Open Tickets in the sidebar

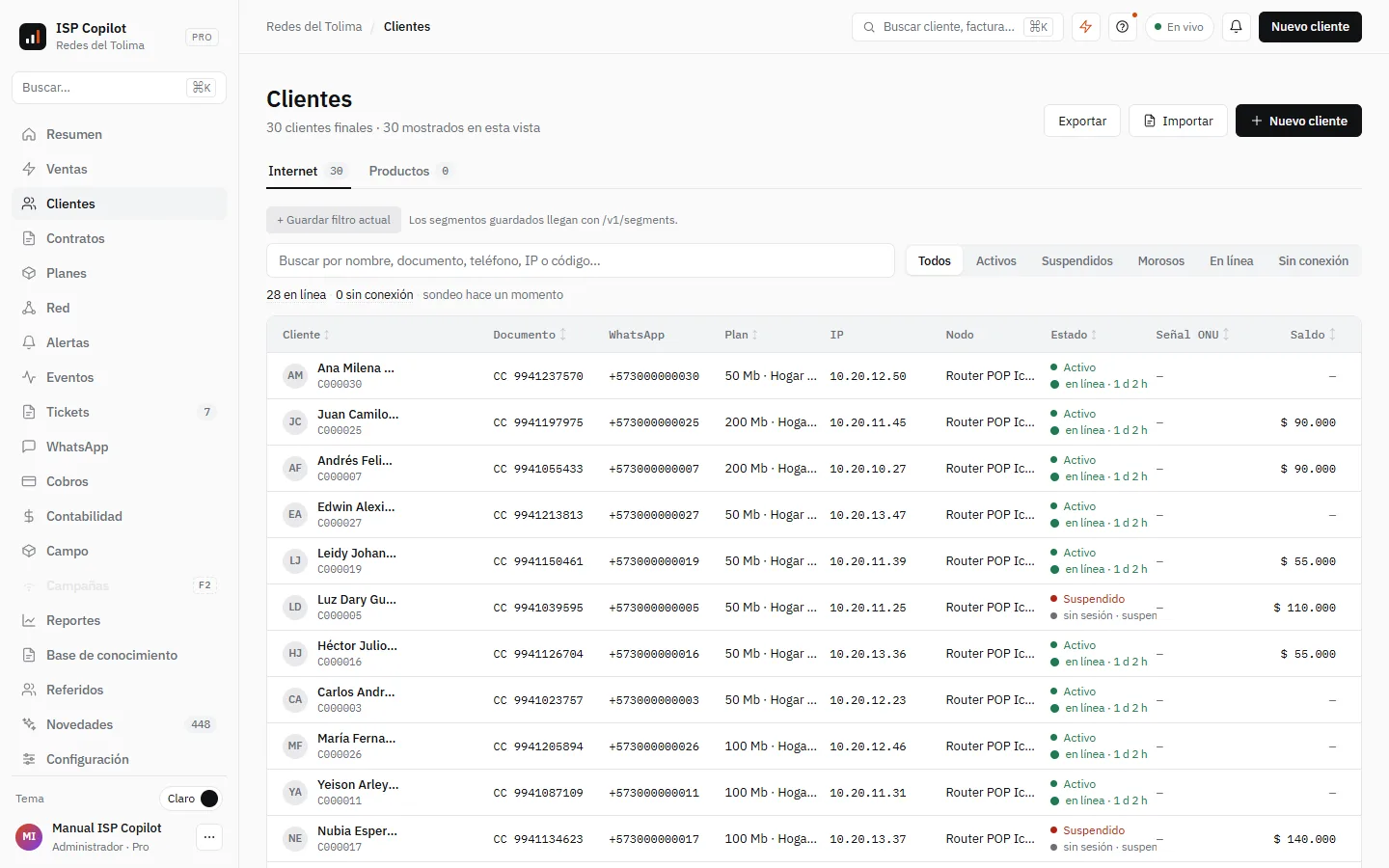[119, 412]
